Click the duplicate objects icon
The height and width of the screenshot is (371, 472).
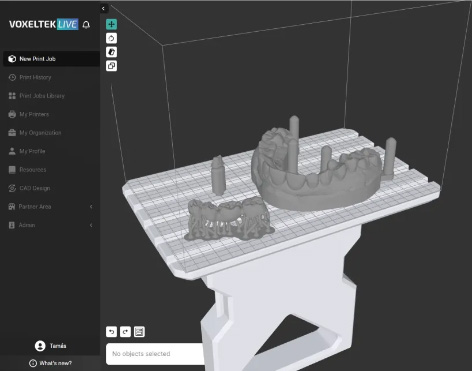point(111,66)
